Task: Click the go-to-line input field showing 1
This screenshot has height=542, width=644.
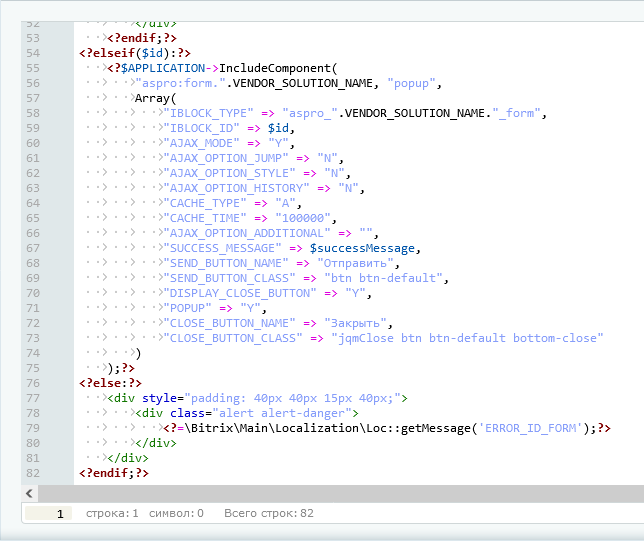Action: tap(48, 514)
